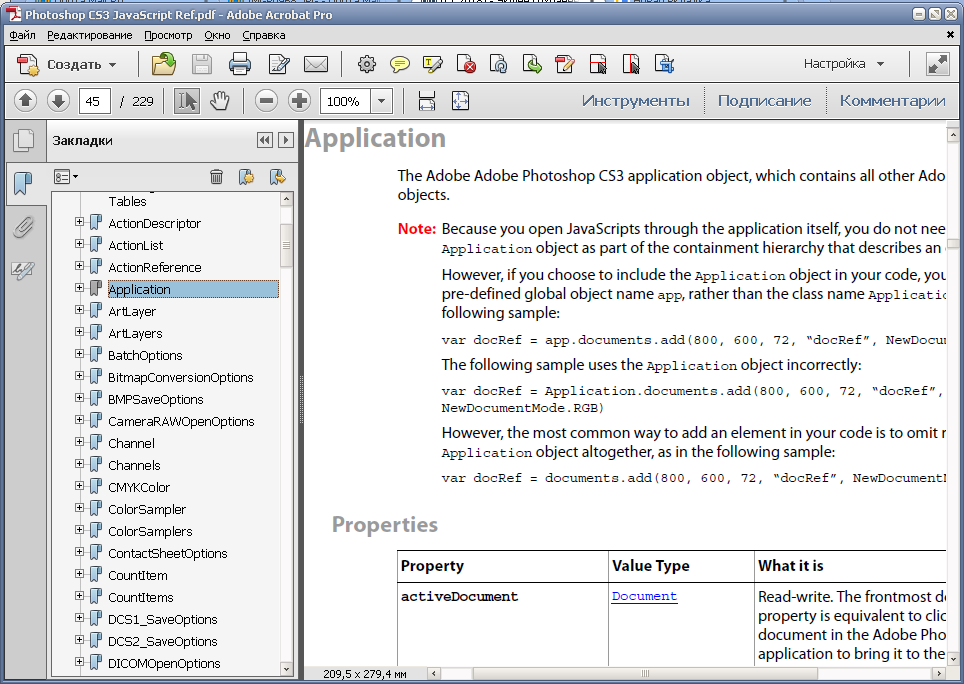Select the Hand pan tool
The image size is (964, 684).
(219, 101)
